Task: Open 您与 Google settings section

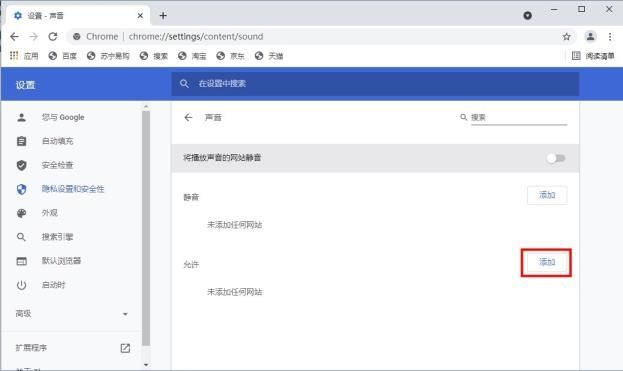Action: coord(63,117)
